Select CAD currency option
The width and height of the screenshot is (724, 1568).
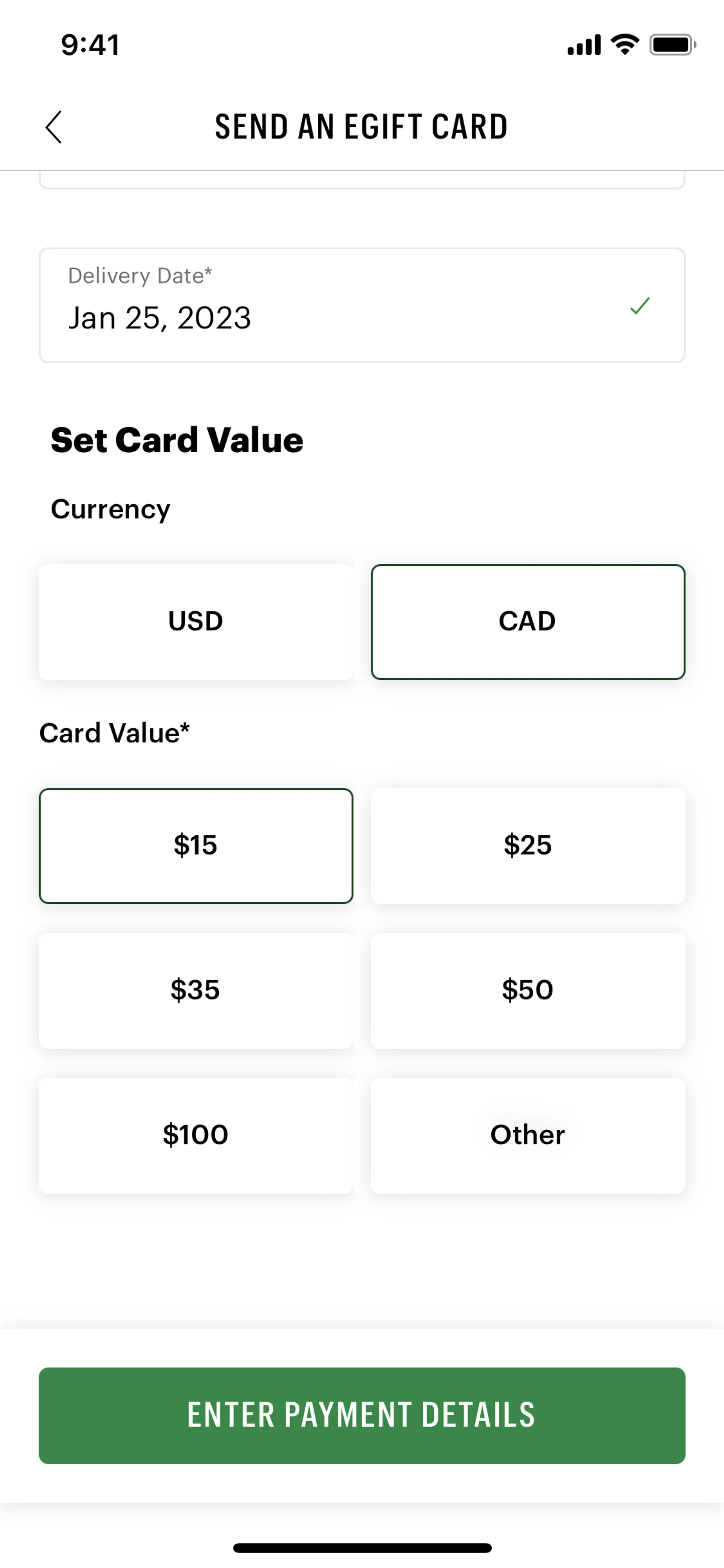pos(528,622)
